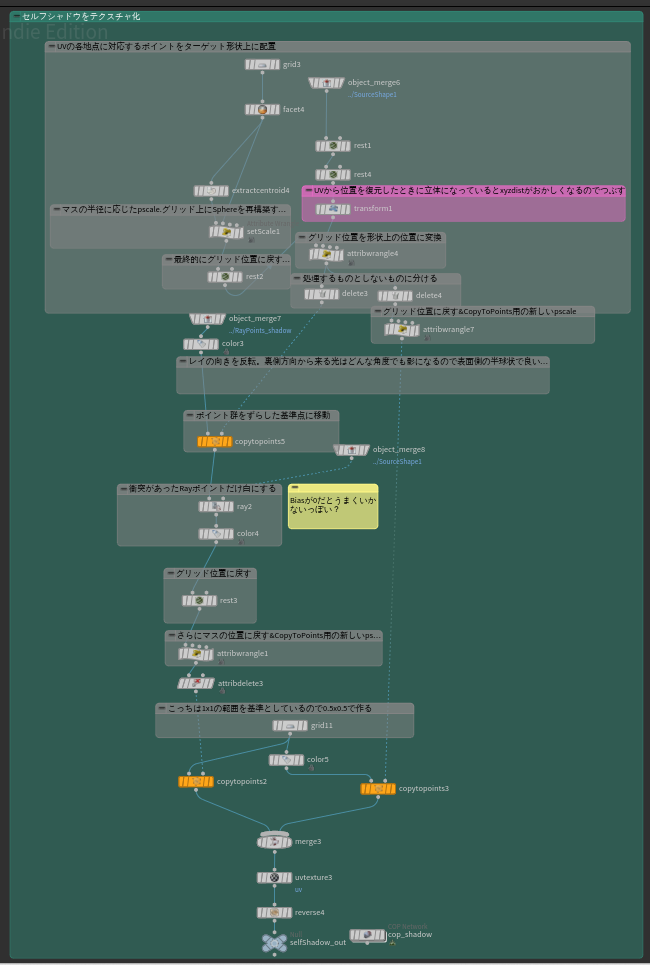Click the color4 node icon
650x965 pixels.
click(216, 534)
